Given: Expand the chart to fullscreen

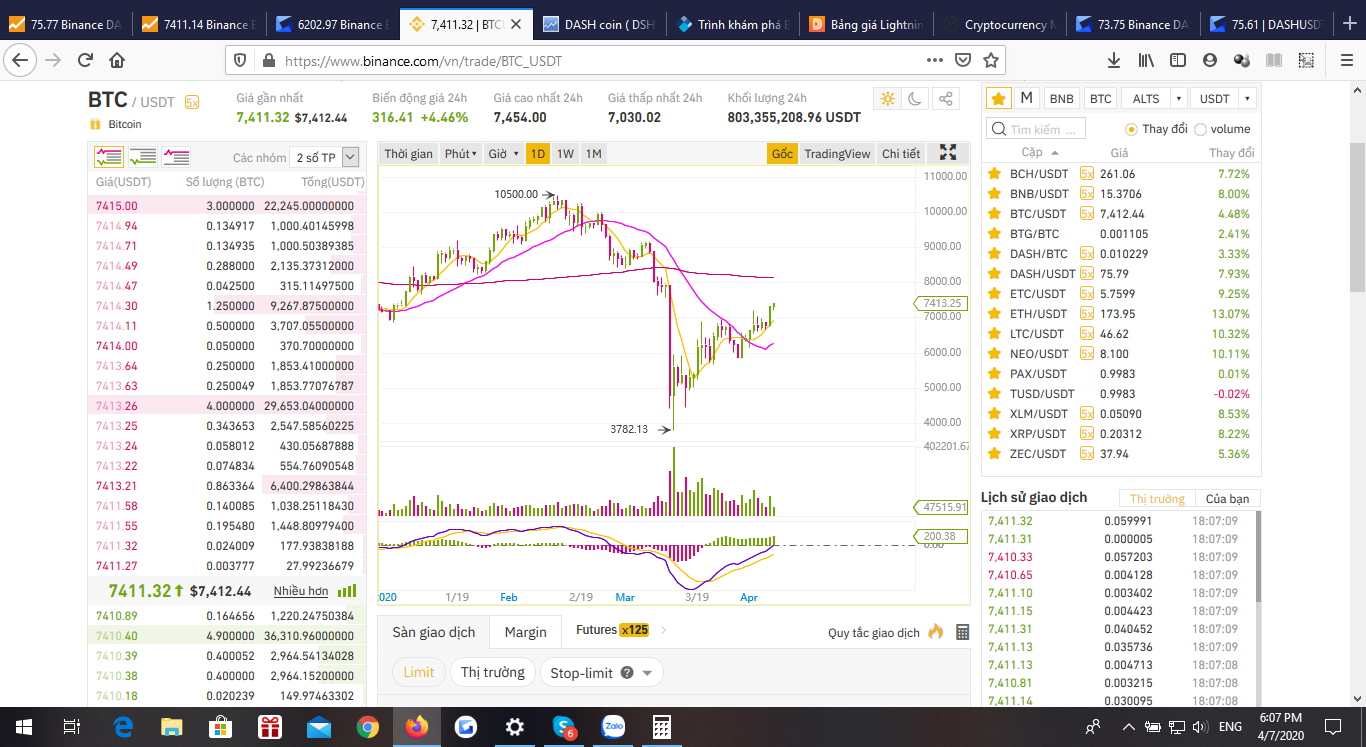Looking at the screenshot, I should coord(948,153).
